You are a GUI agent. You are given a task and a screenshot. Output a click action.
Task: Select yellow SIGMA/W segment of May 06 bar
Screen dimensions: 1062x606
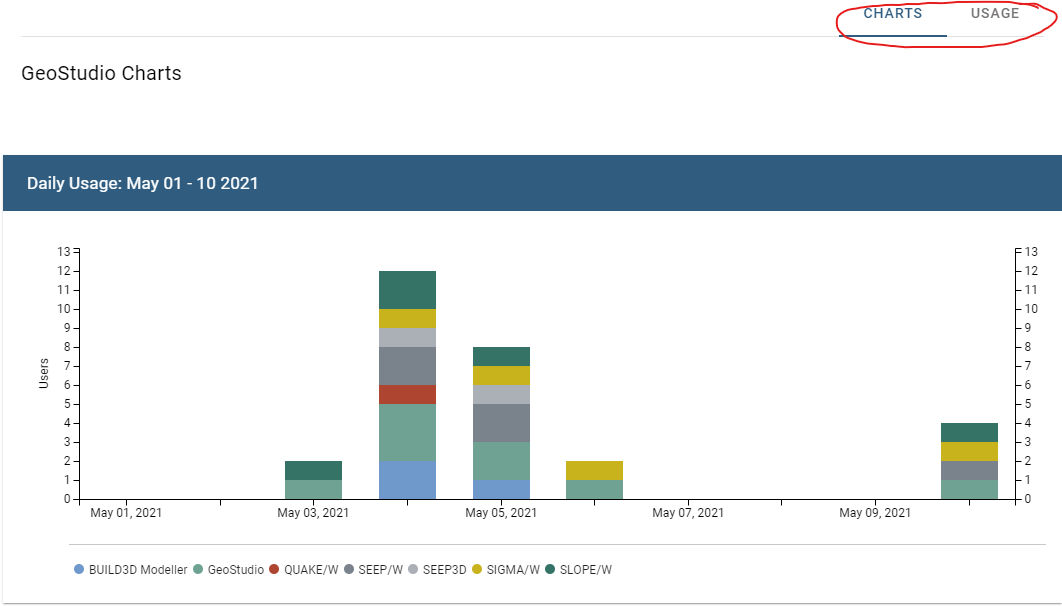[x=595, y=471]
